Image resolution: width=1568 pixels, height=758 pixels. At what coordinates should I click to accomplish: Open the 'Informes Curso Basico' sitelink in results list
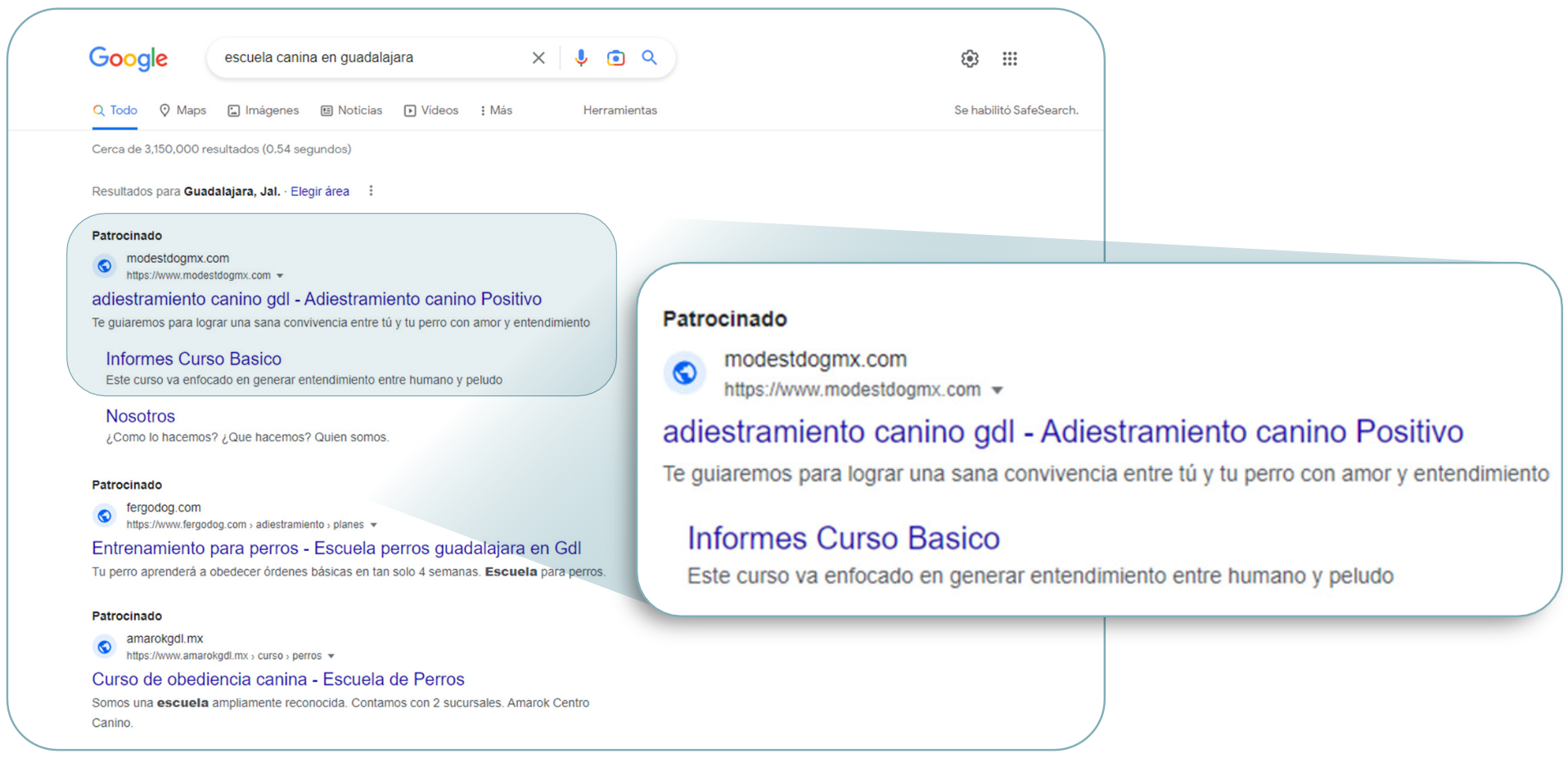(193, 359)
